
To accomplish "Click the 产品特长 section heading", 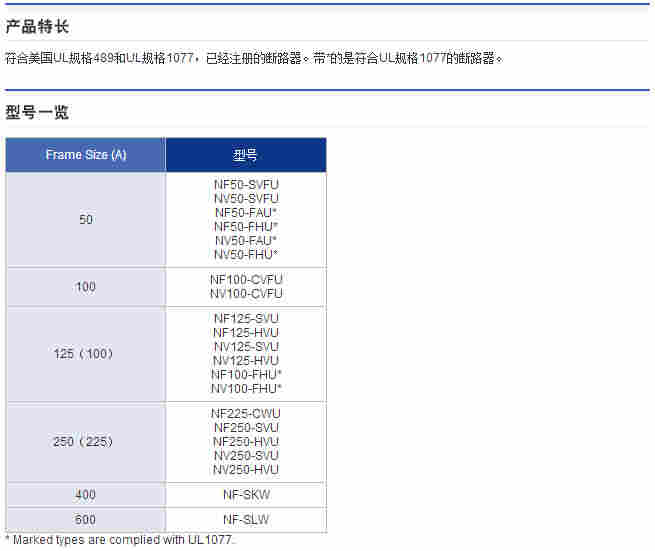I will (37, 26).
